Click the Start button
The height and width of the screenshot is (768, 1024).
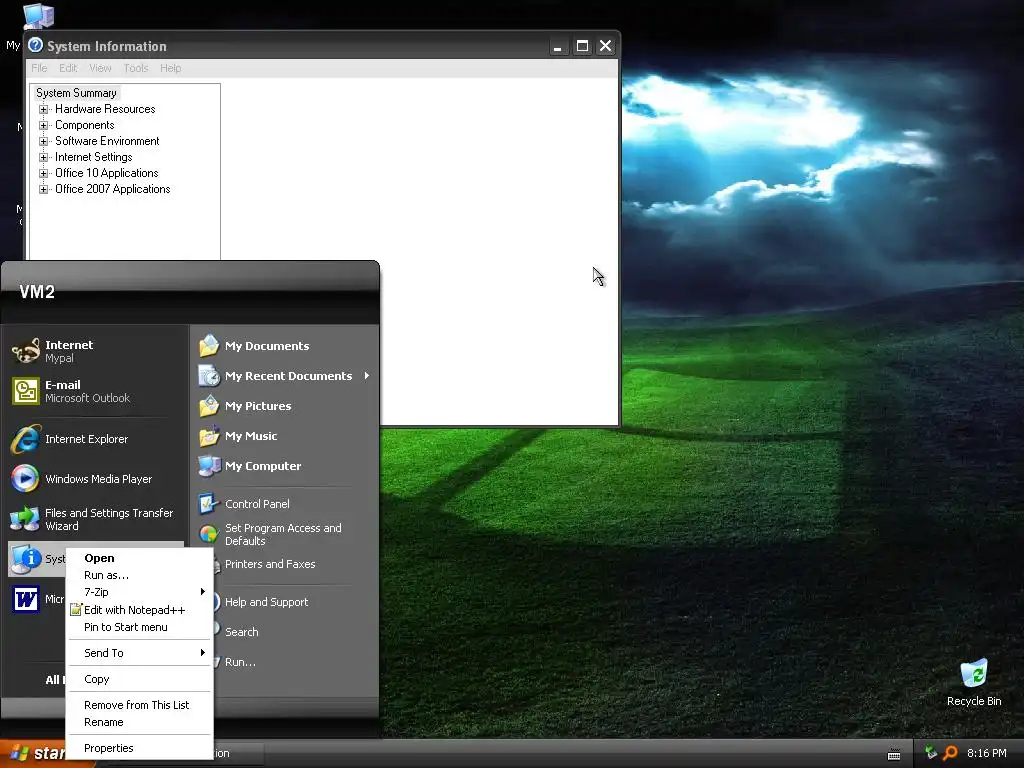click(x=34, y=754)
